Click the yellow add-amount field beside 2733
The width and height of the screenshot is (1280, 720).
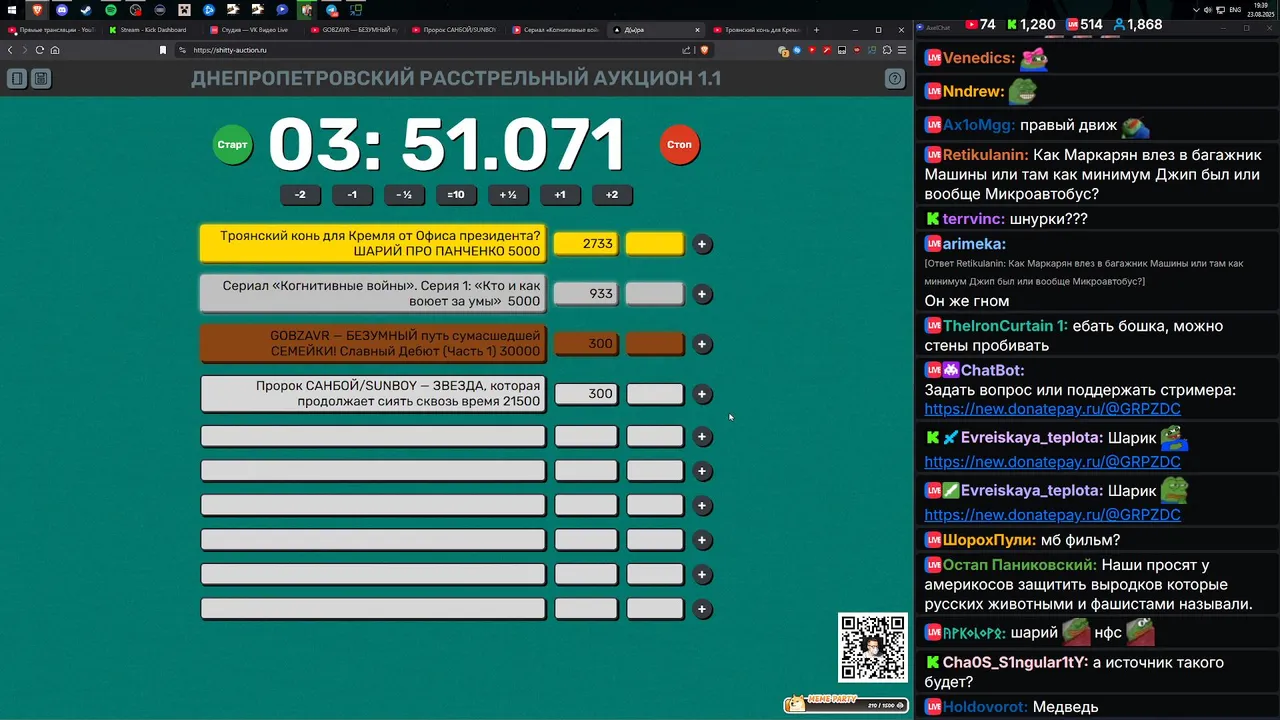(x=655, y=244)
